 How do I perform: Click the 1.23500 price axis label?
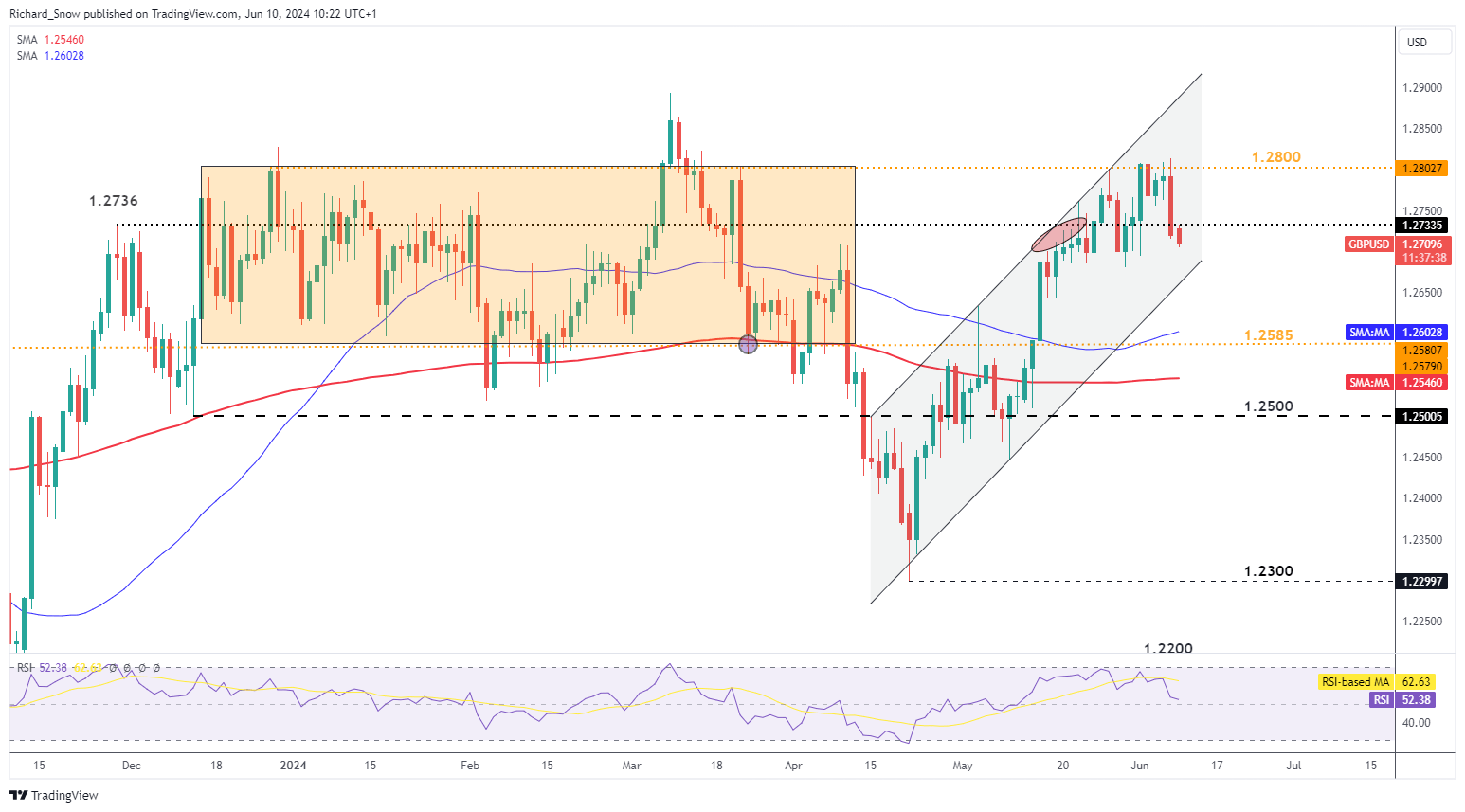tap(1422, 540)
